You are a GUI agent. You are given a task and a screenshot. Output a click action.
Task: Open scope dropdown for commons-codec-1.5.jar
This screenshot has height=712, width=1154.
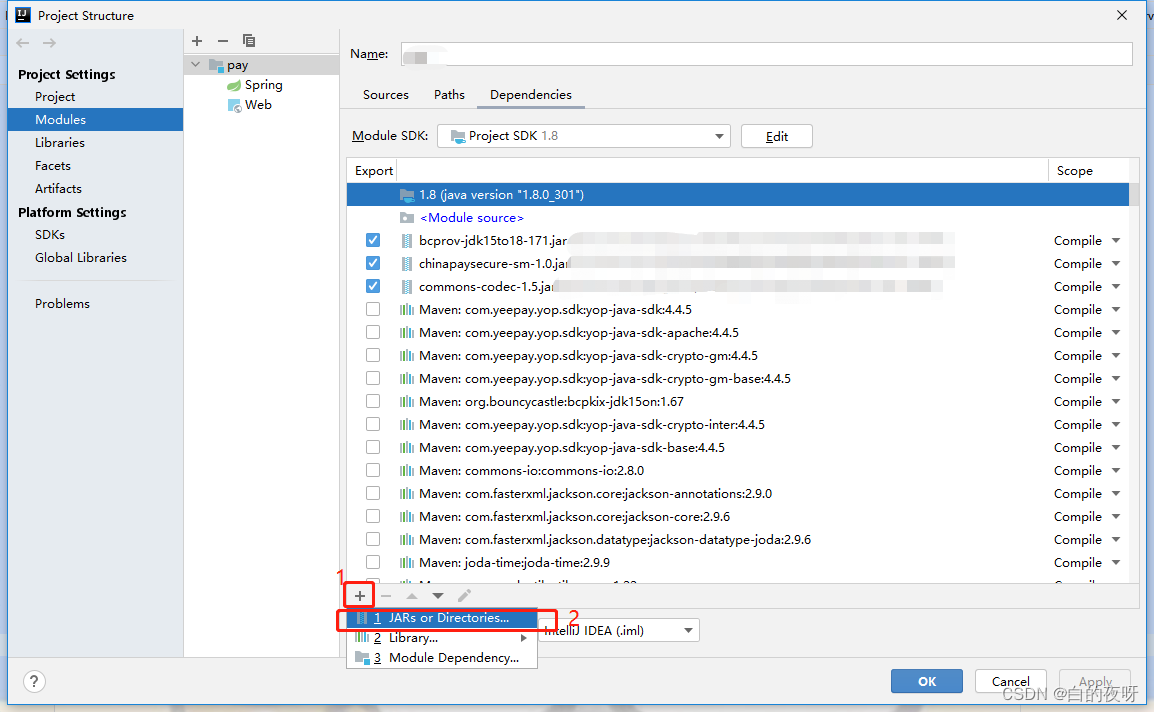1116,286
